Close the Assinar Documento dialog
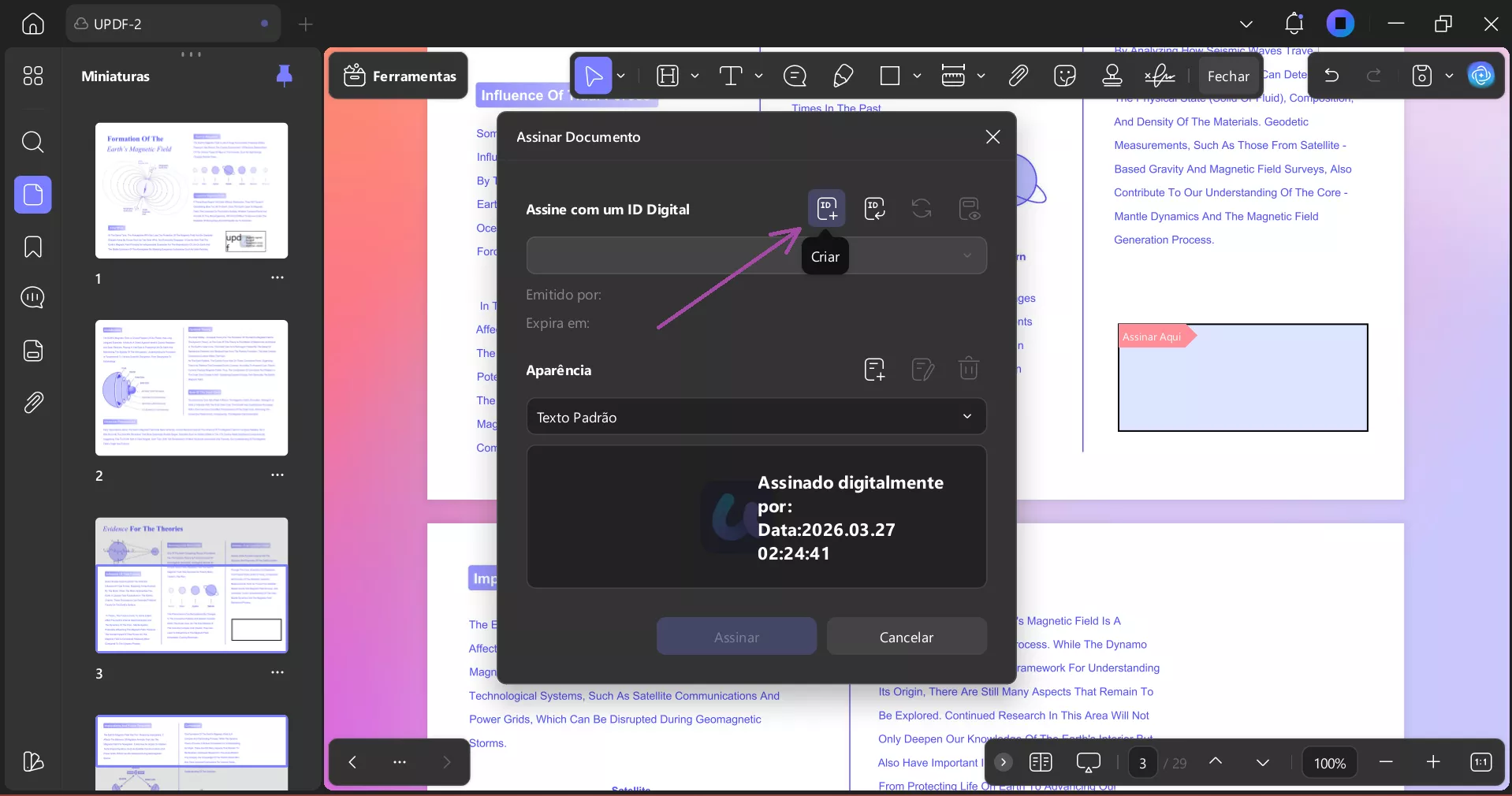1512x796 pixels. coord(992,137)
